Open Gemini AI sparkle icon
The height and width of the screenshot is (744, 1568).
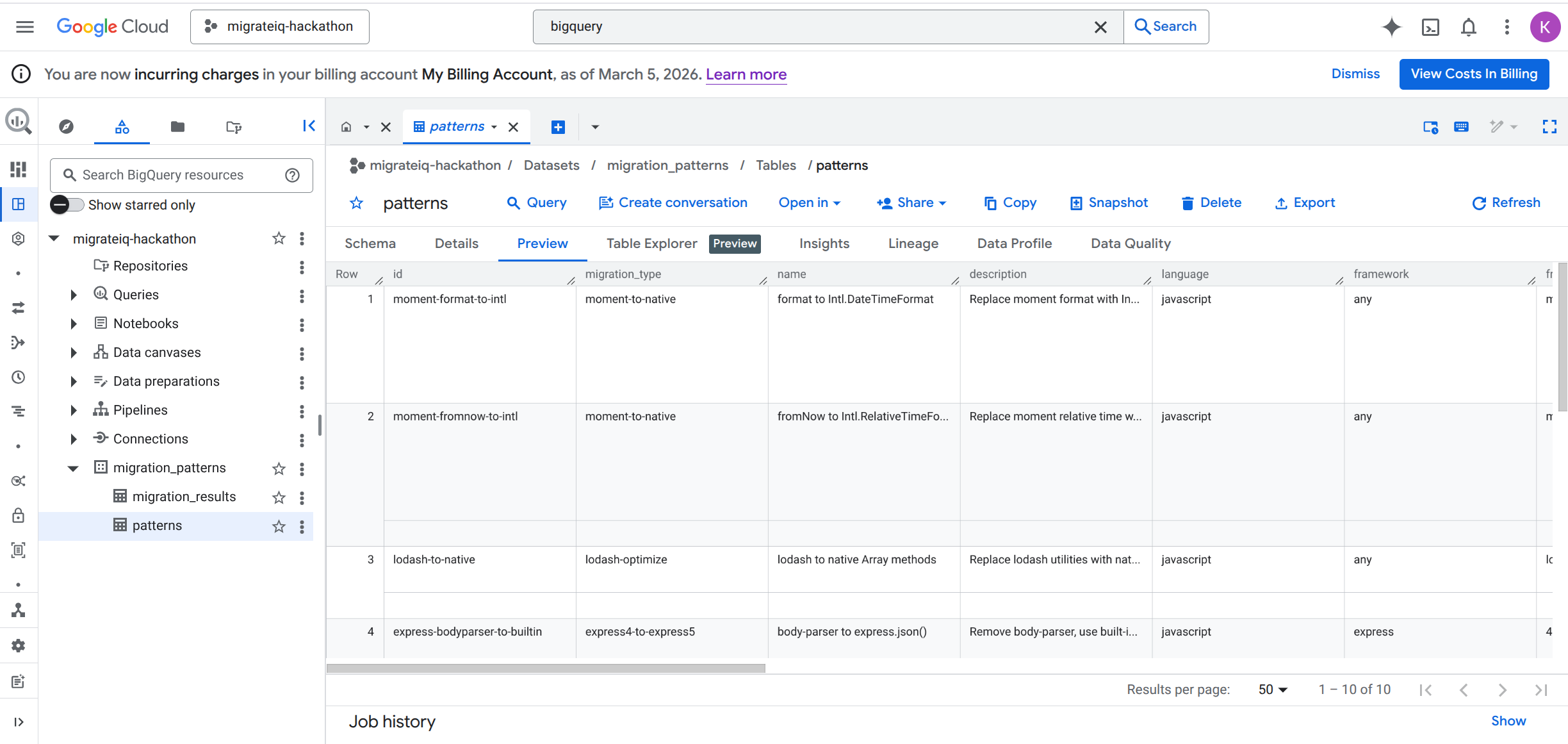1391,27
